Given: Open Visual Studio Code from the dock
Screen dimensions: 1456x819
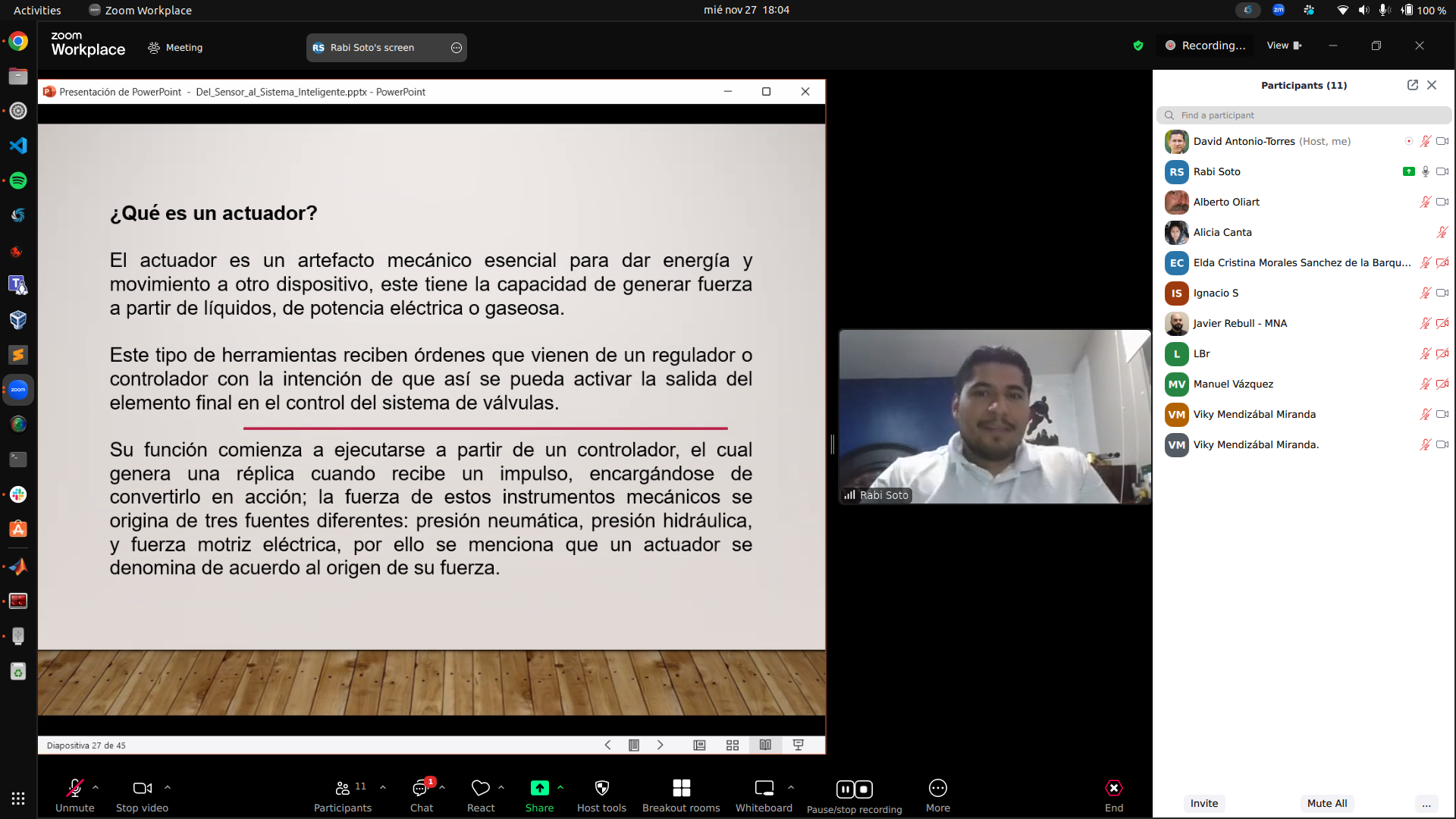Looking at the screenshot, I should pyautogui.click(x=18, y=146).
